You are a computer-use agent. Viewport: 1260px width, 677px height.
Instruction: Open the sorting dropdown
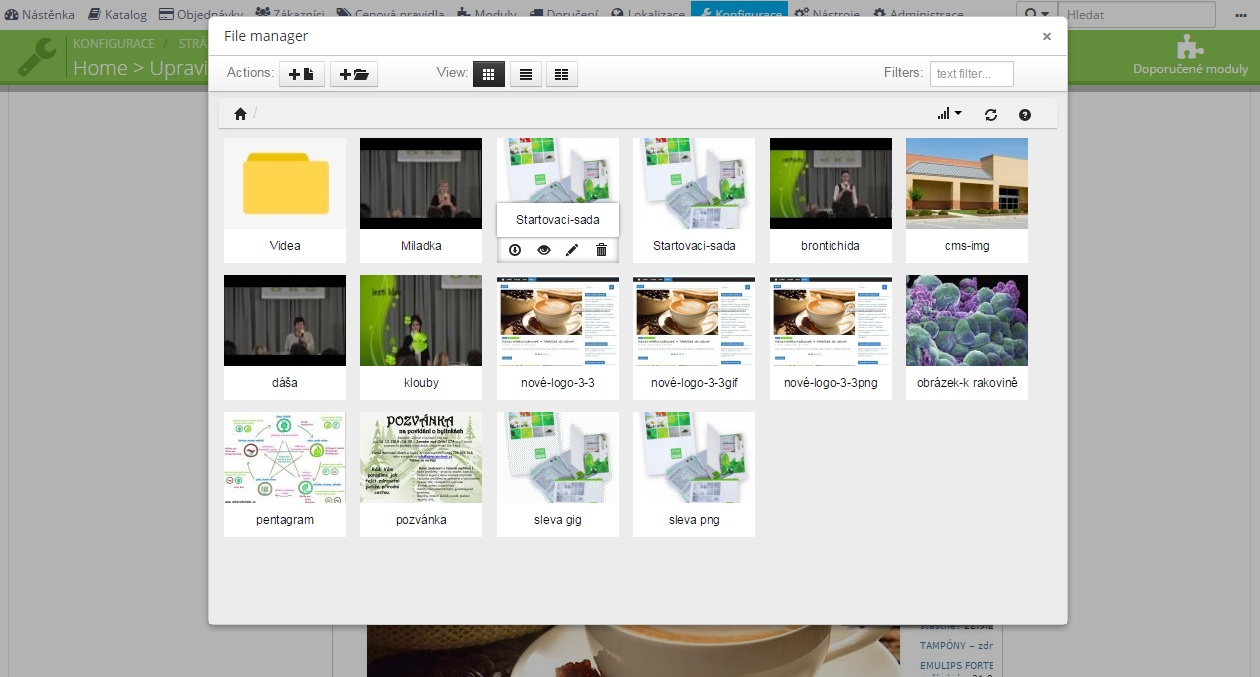pyautogui.click(x=950, y=114)
